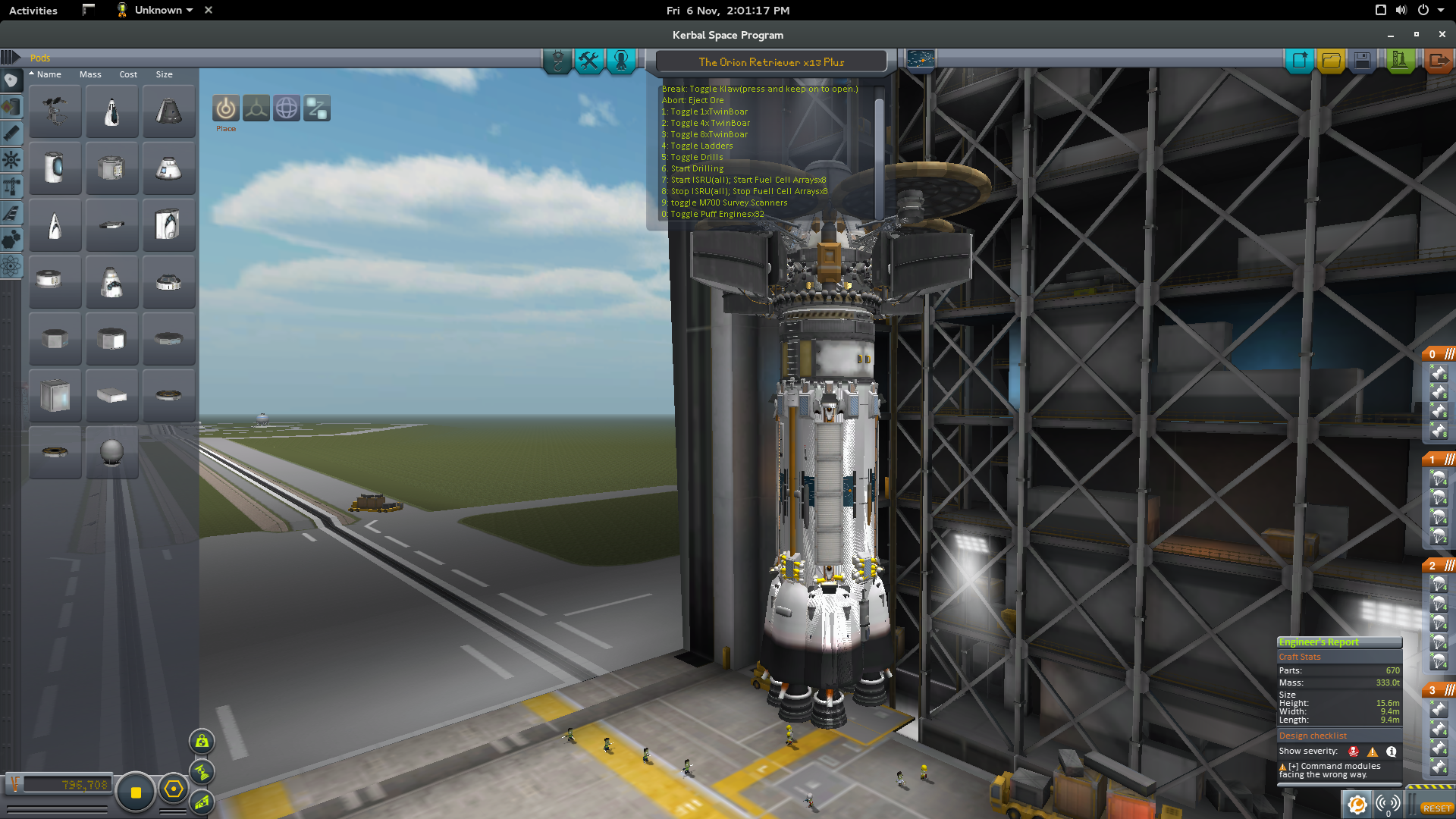
Task: Launch the vessel with green button
Action: tap(1400, 61)
